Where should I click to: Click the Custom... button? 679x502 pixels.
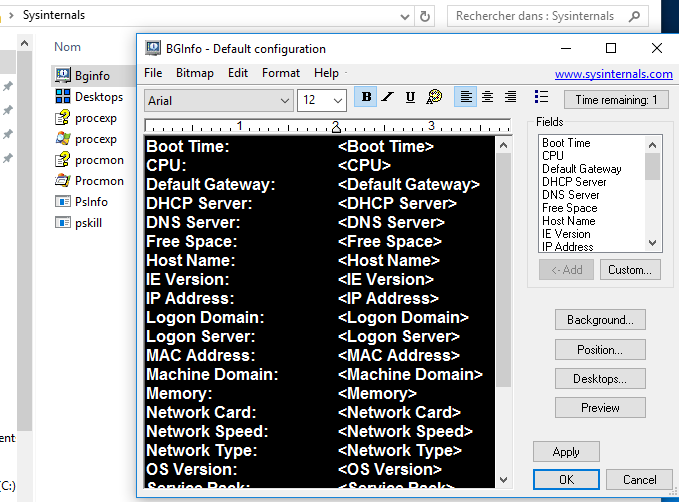tap(630, 270)
